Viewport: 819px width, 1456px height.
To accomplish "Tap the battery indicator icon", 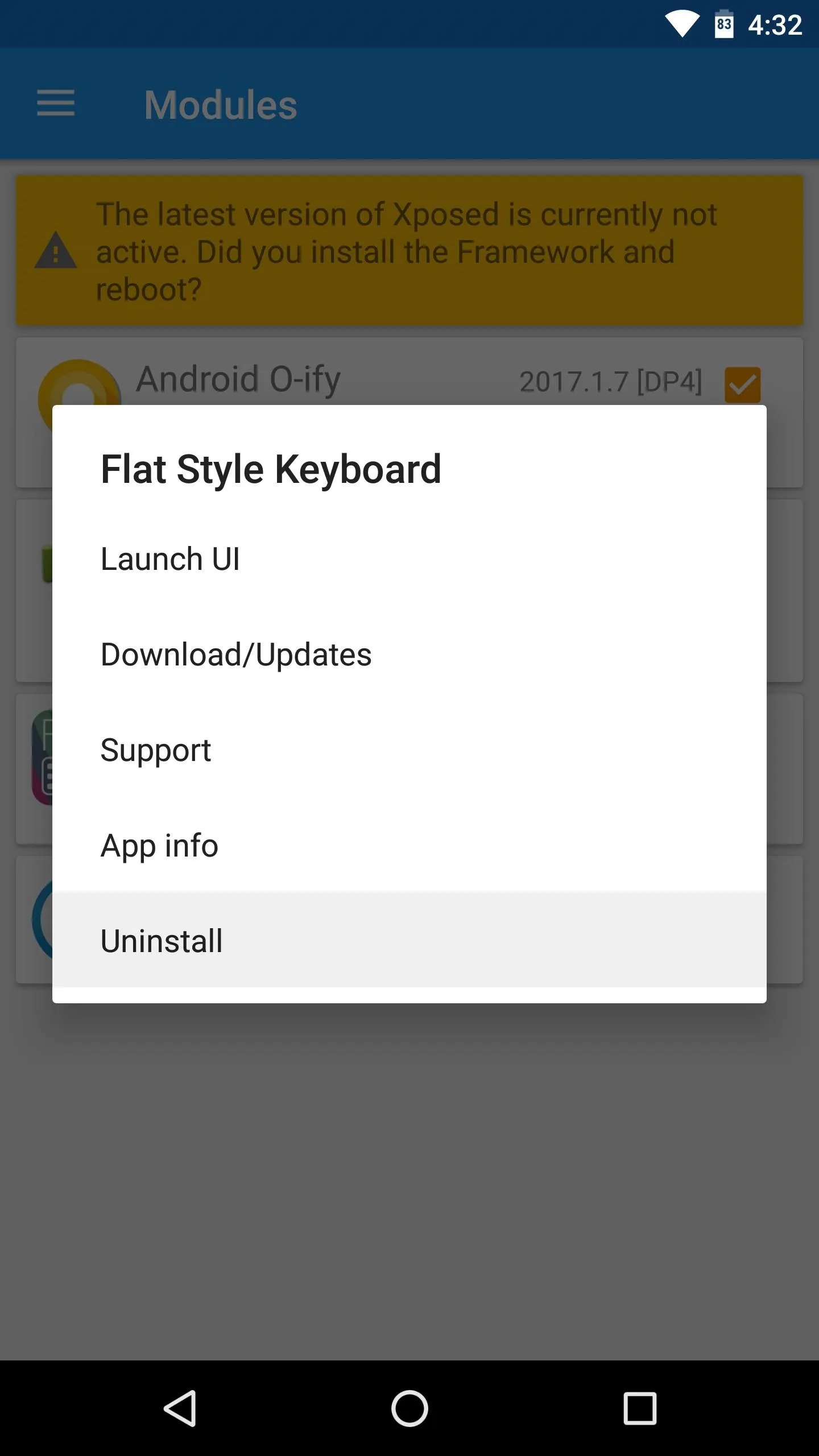I will 724,24.
